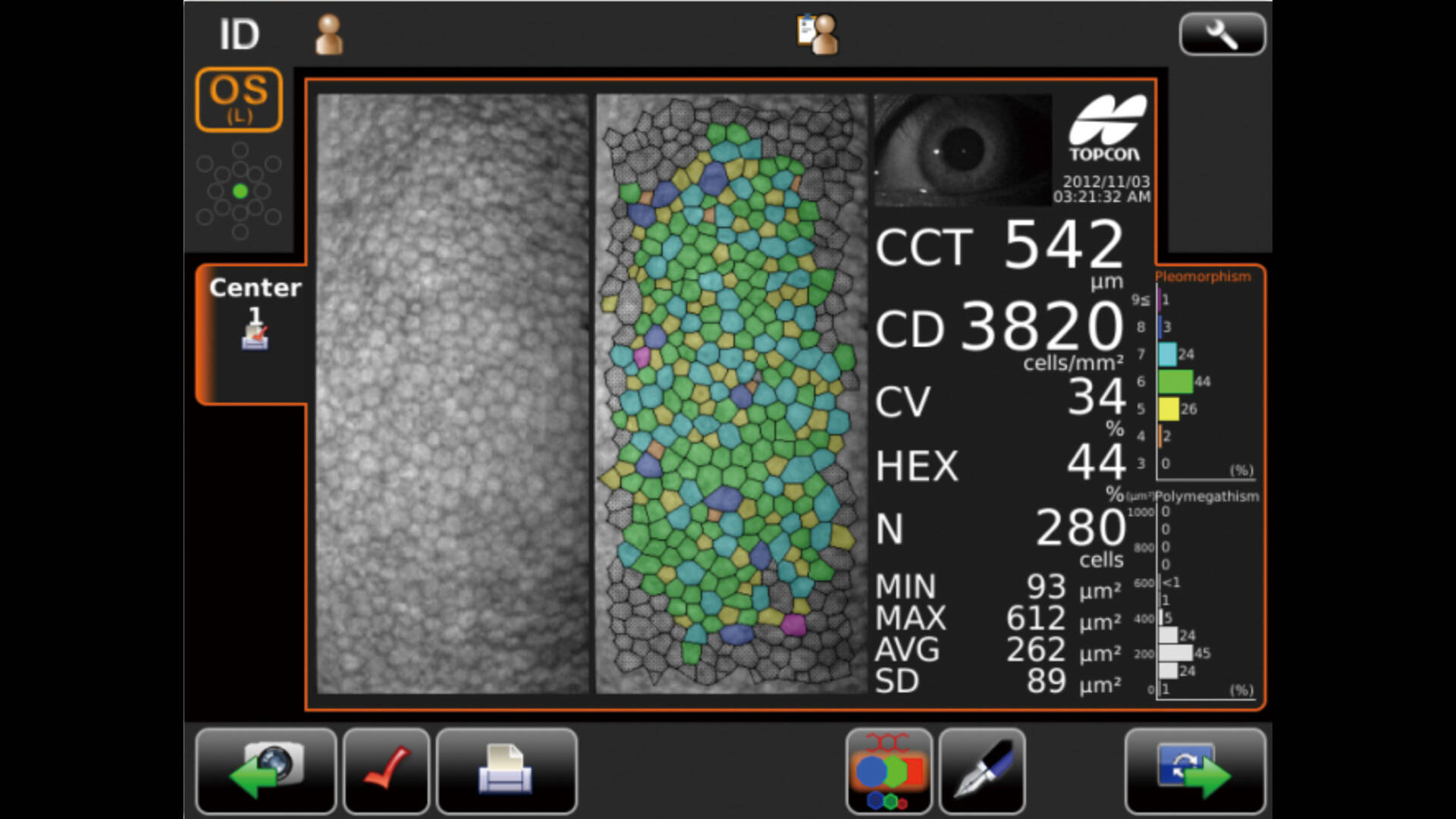Click the green 44% Pleomorphism bar

pos(1175,381)
